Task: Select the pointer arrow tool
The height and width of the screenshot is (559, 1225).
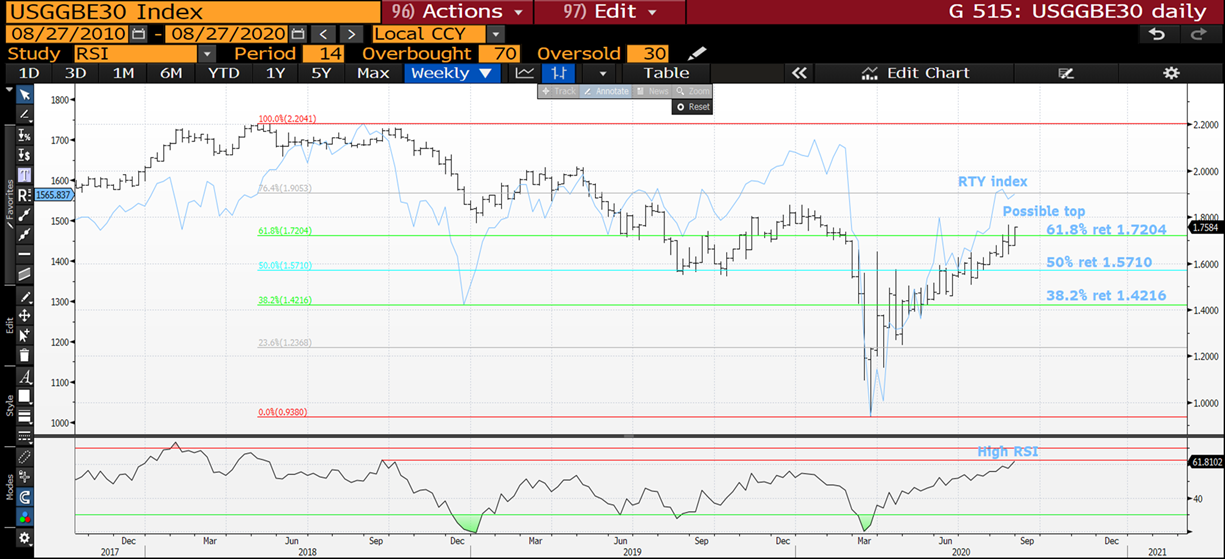Action: 25,95
